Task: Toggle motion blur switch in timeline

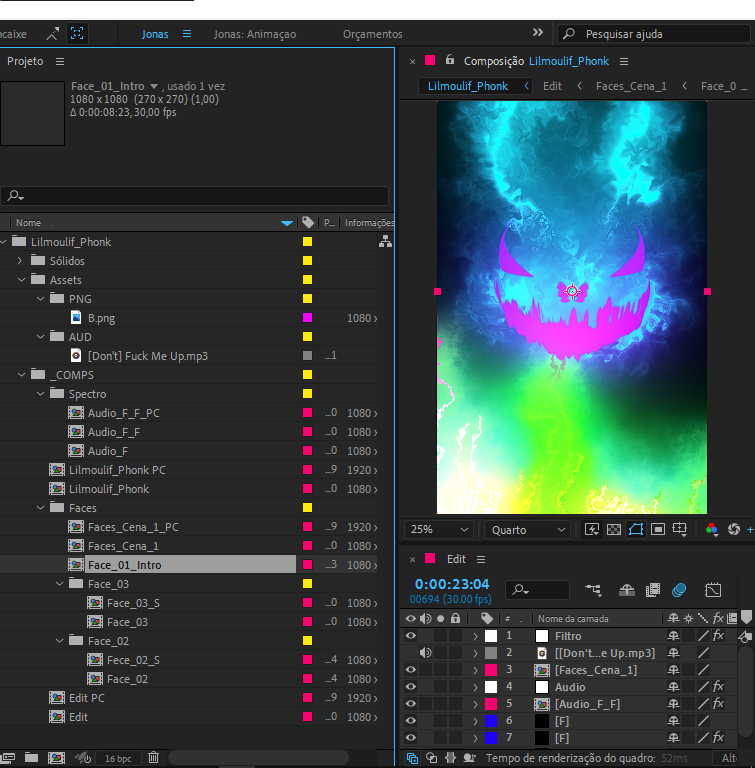Action: point(679,590)
